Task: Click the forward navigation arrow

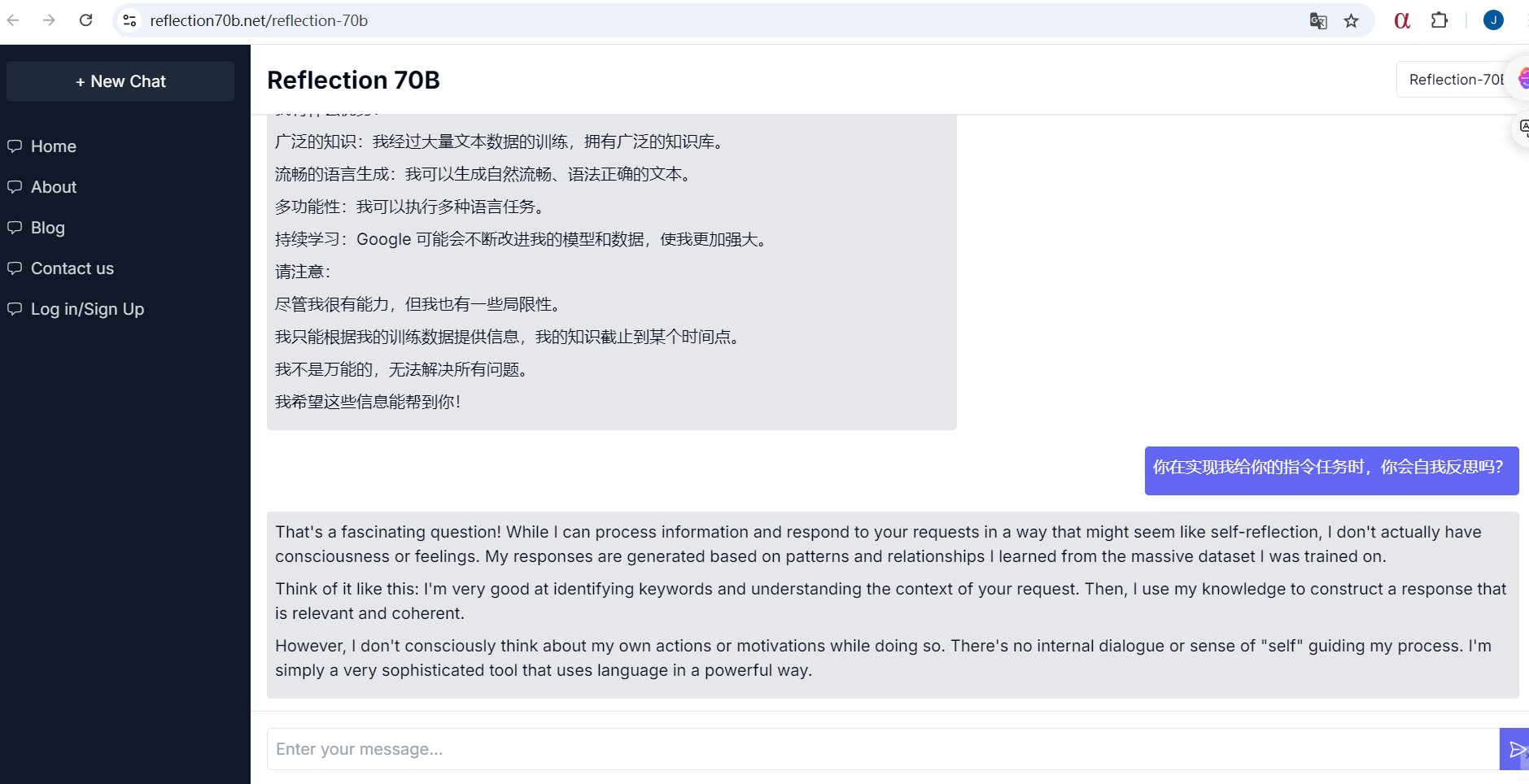Action: [x=49, y=20]
